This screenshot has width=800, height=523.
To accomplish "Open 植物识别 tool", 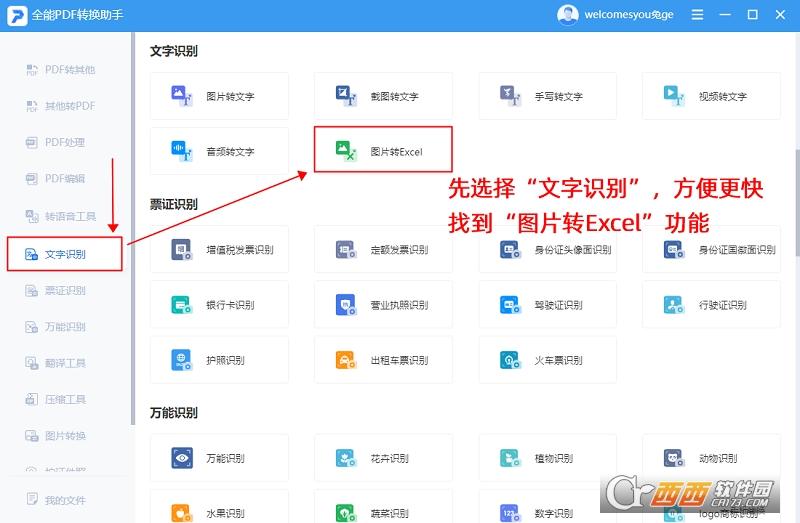I will tap(547, 458).
